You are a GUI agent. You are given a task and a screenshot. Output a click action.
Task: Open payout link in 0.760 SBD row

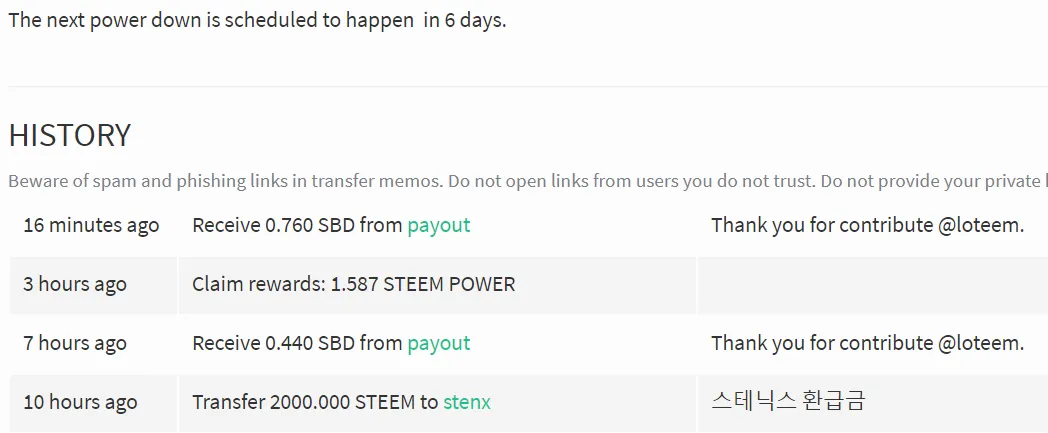438,226
